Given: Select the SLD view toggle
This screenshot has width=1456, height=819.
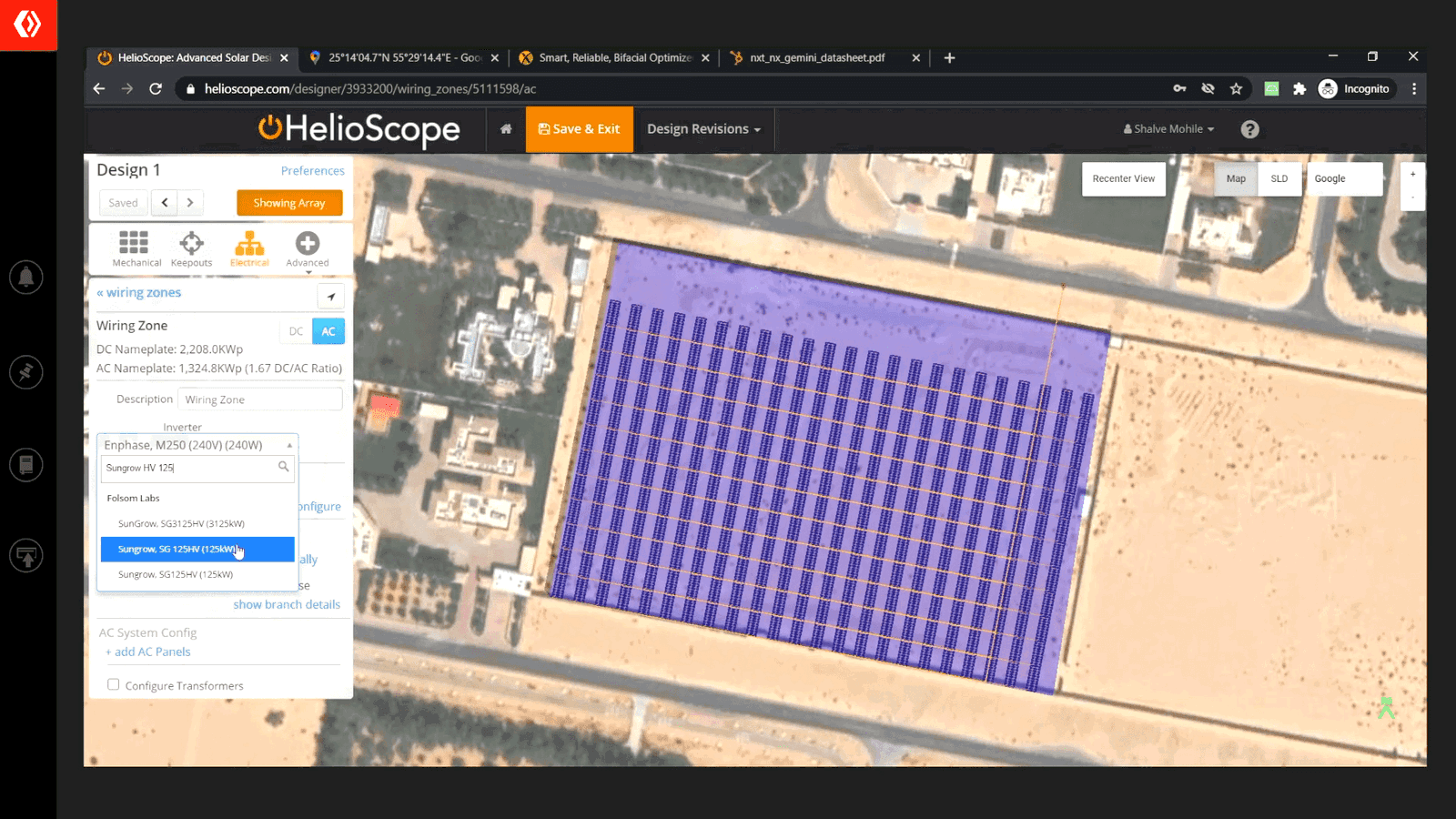Looking at the screenshot, I should coord(1279,178).
